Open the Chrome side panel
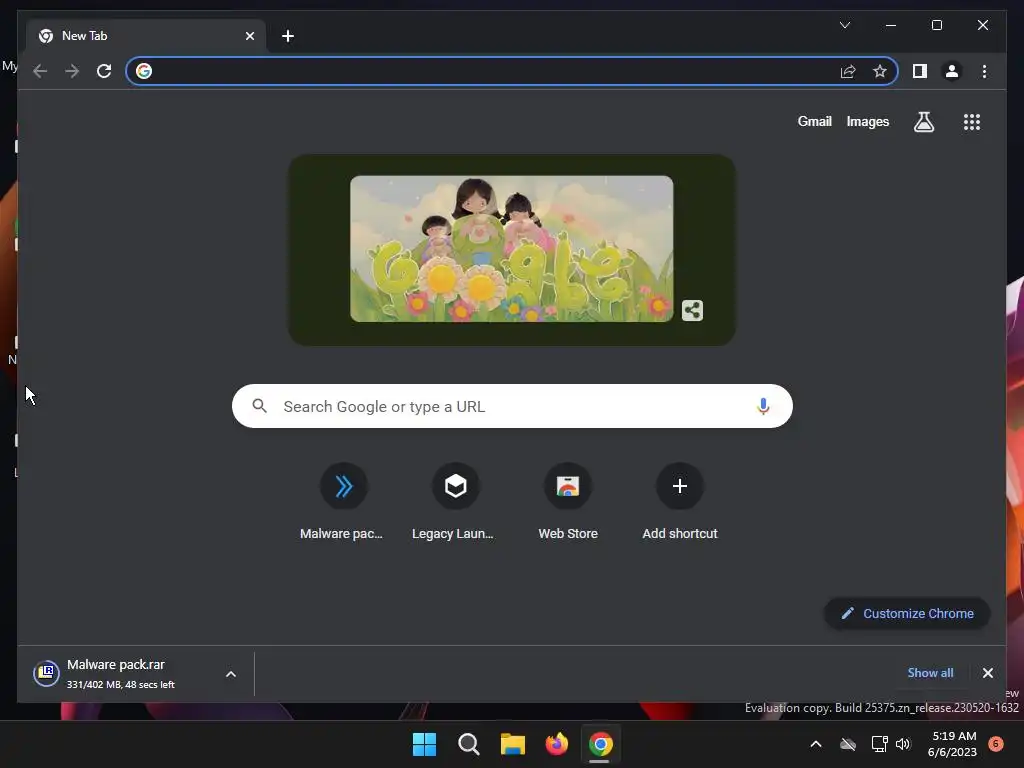 (x=920, y=71)
